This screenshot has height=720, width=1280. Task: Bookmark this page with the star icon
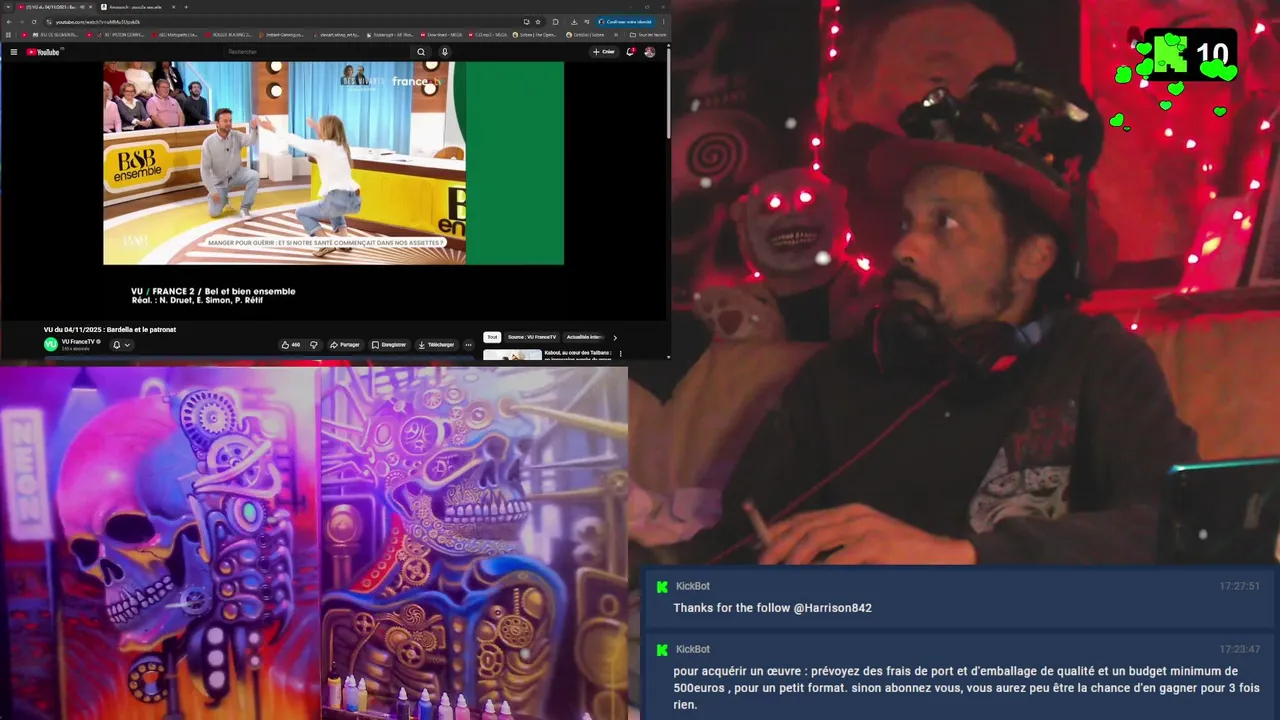(x=538, y=21)
